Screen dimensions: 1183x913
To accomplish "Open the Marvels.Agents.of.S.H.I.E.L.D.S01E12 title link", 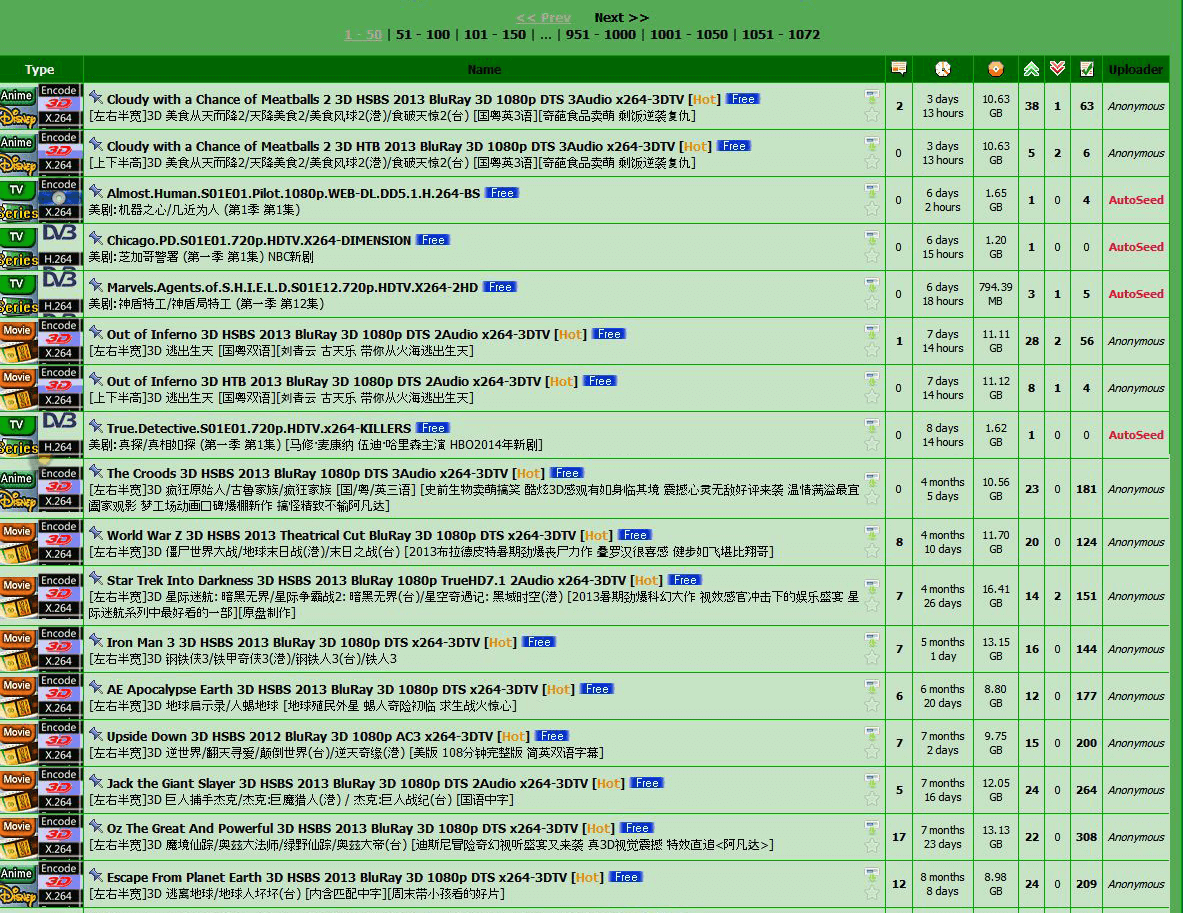I will (x=292, y=287).
